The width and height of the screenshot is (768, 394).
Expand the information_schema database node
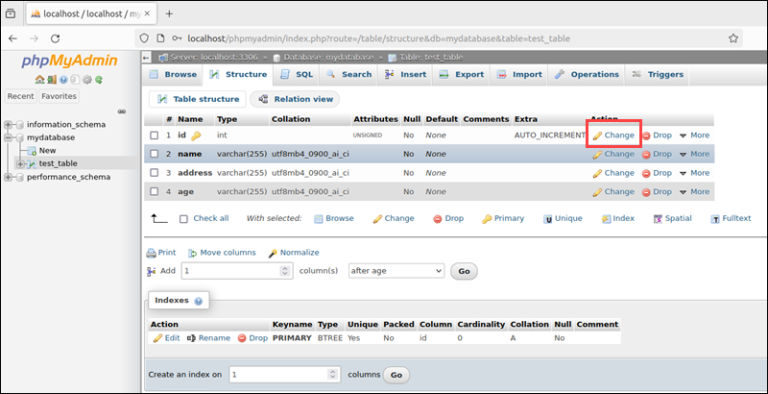click(x=8, y=124)
